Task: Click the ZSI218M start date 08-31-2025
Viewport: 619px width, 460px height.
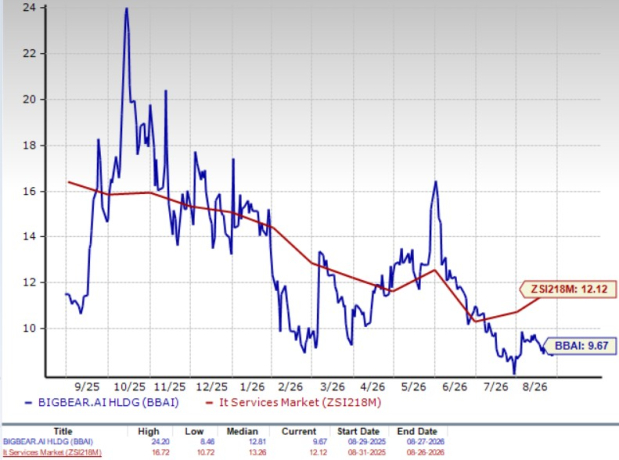Action: click(367, 452)
